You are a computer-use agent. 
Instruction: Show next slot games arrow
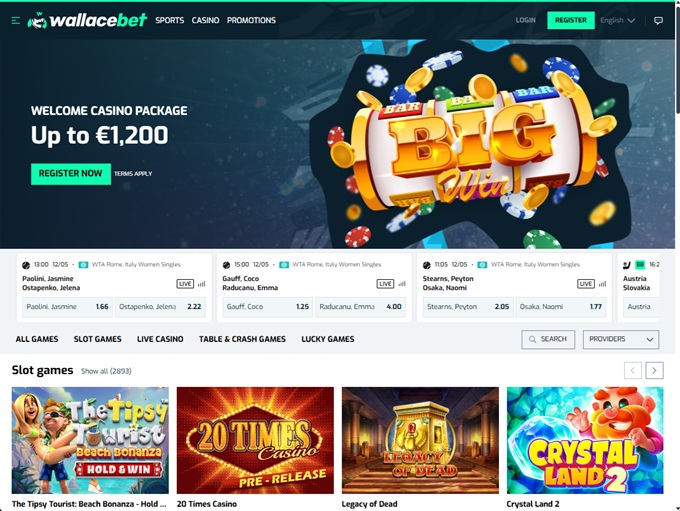[654, 370]
